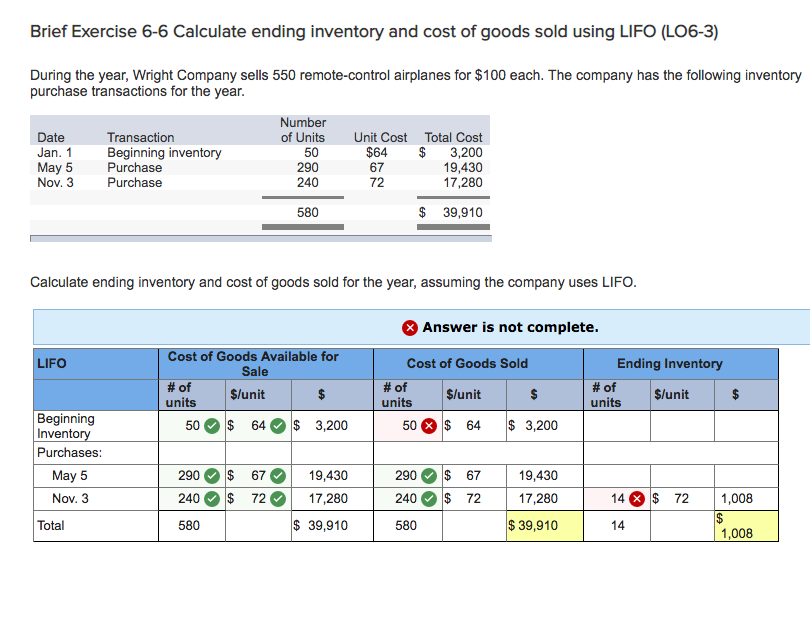The height and width of the screenshot is (623, 810).
Task: Click empty Ending Inventory units cell in Beginning Inventory row
Action: (617, 426)
